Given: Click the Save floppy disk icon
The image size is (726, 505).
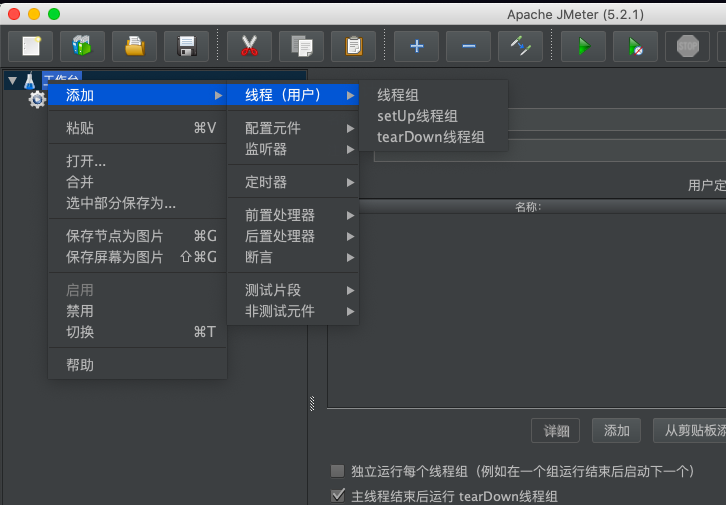Looking at the screenshot, I should (x=186, y=46).
